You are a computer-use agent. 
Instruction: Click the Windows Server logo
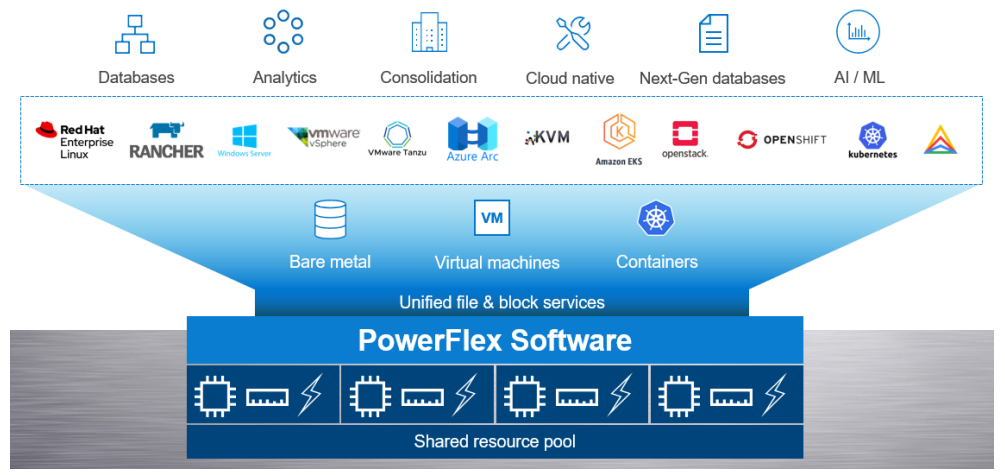(244, 141)
